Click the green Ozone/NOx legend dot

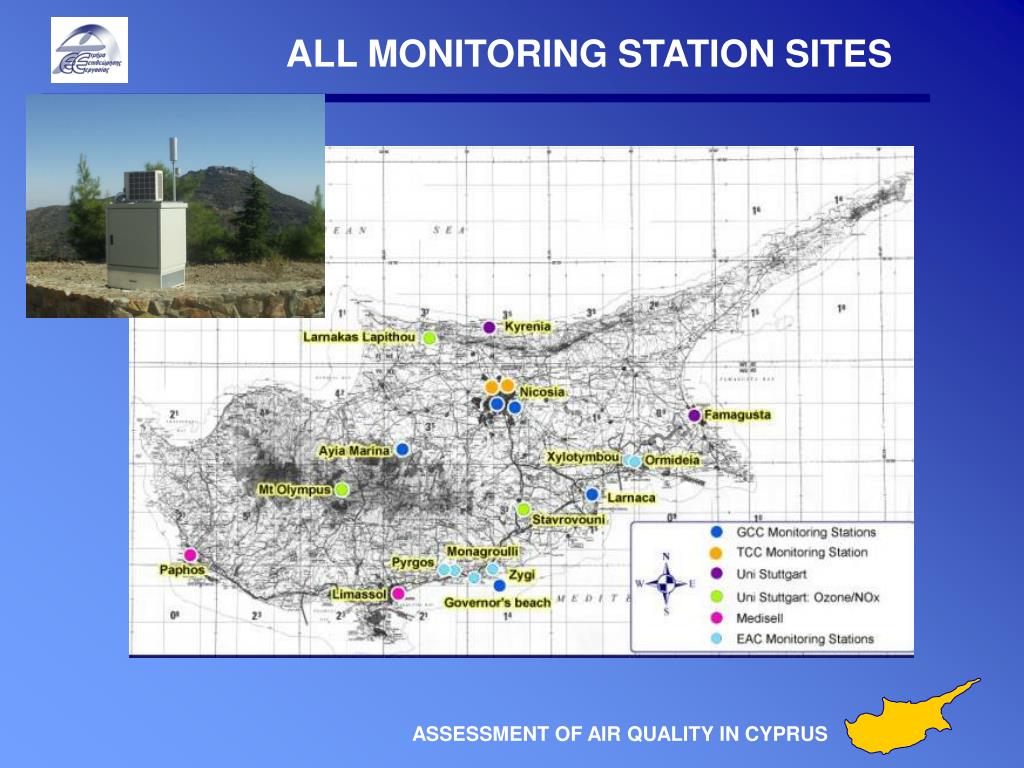click(x=716, y=596)
